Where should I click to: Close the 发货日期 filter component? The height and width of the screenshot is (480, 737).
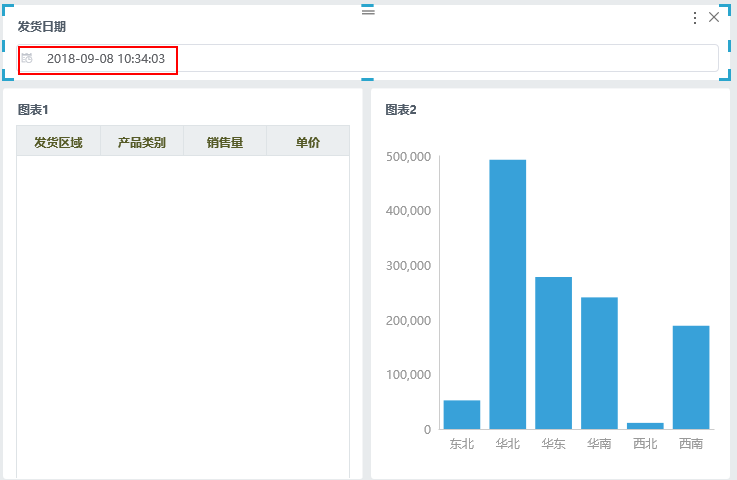pyautogui.click(x=714, y=17)
